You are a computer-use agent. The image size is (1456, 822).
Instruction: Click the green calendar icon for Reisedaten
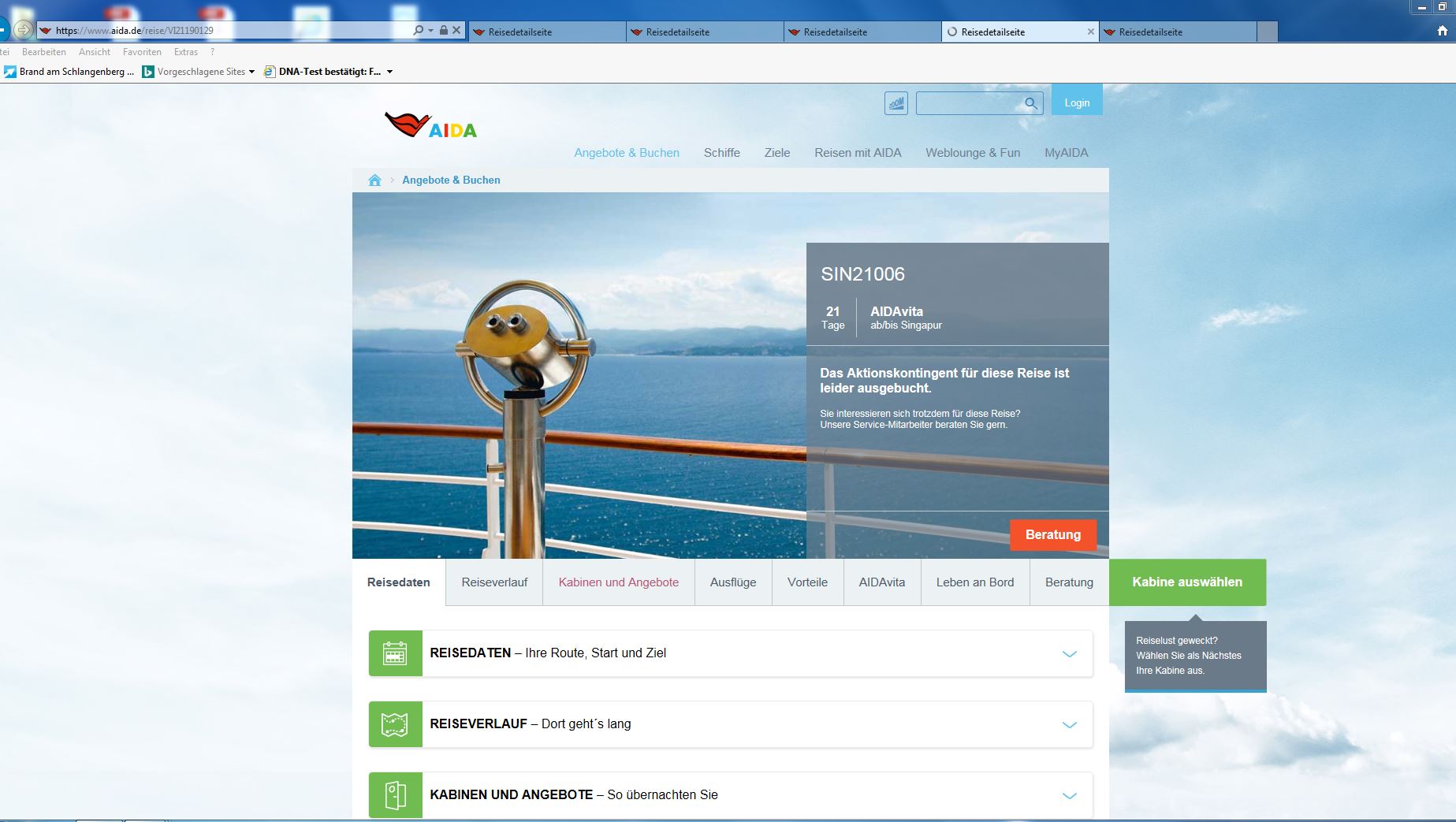click(x=395, y=653)
